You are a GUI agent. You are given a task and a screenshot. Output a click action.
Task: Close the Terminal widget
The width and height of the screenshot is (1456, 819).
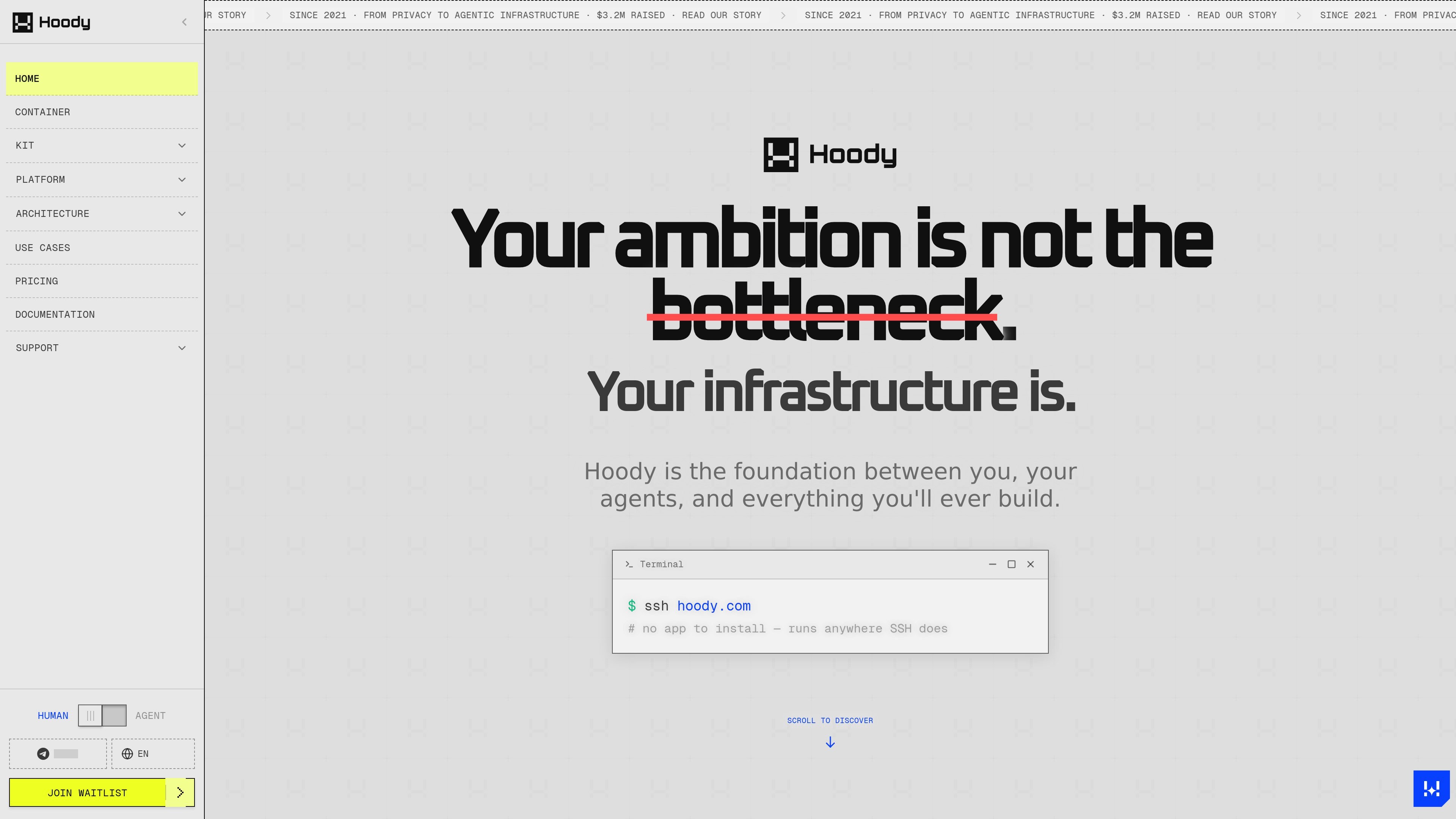(1031, 564)
